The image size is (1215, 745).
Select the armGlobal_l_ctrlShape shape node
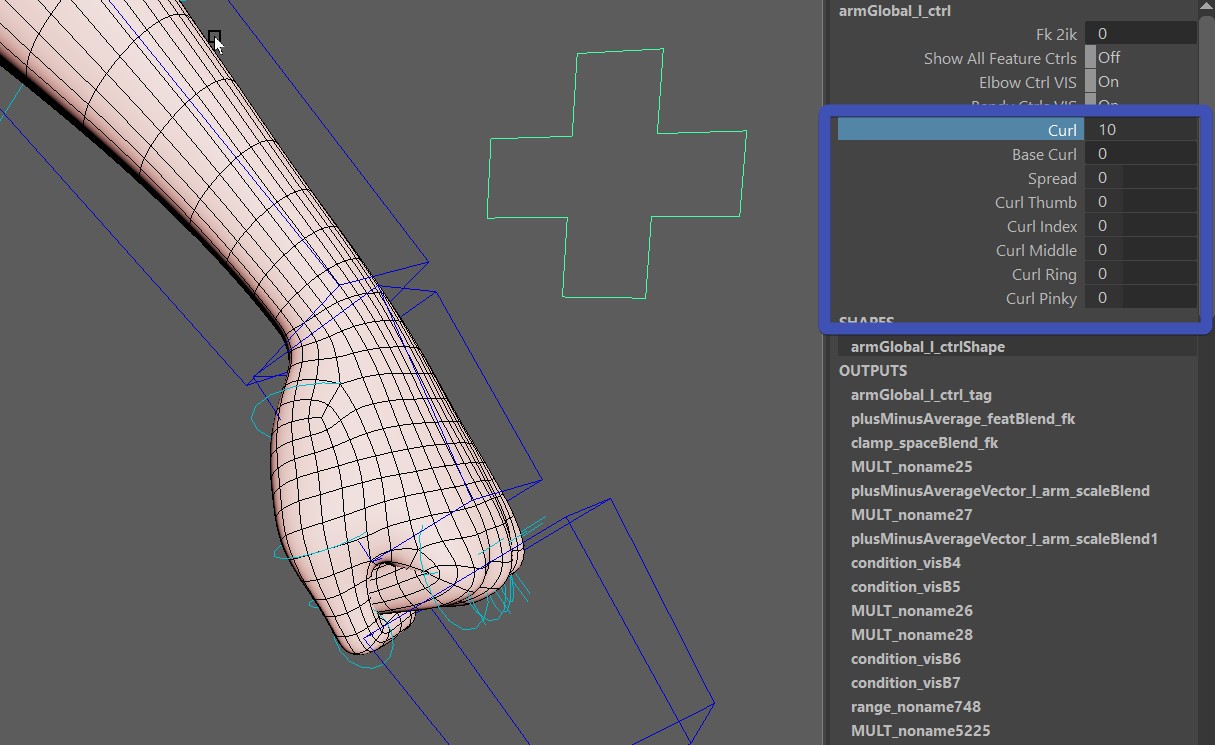point(927,347)
